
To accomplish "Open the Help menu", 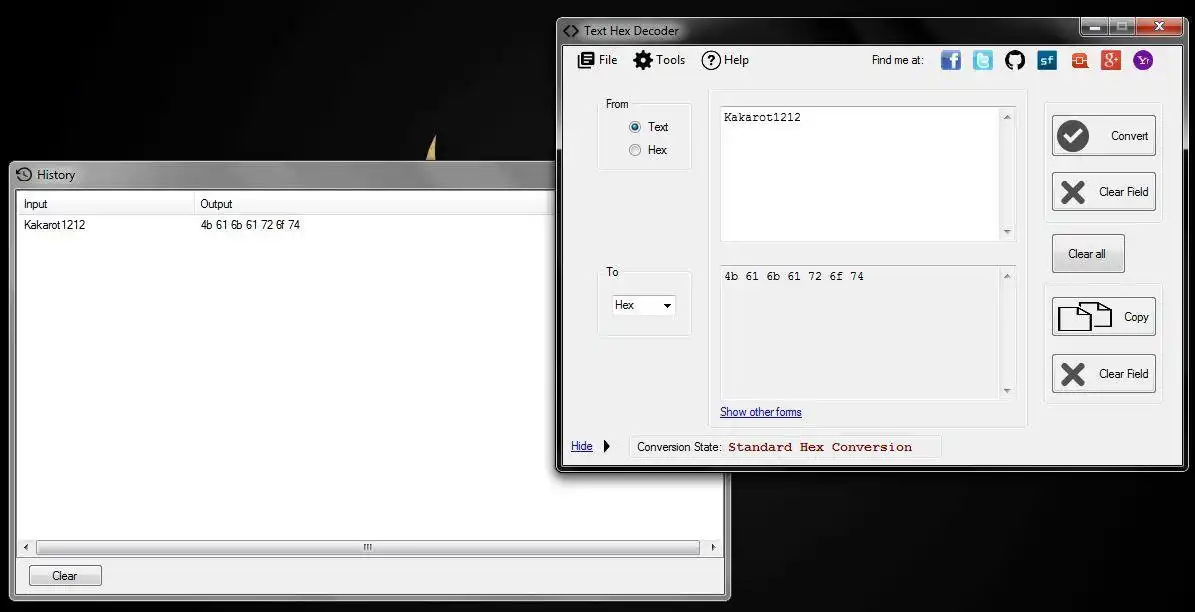I will pyautogui.click(x=725, y=60).
